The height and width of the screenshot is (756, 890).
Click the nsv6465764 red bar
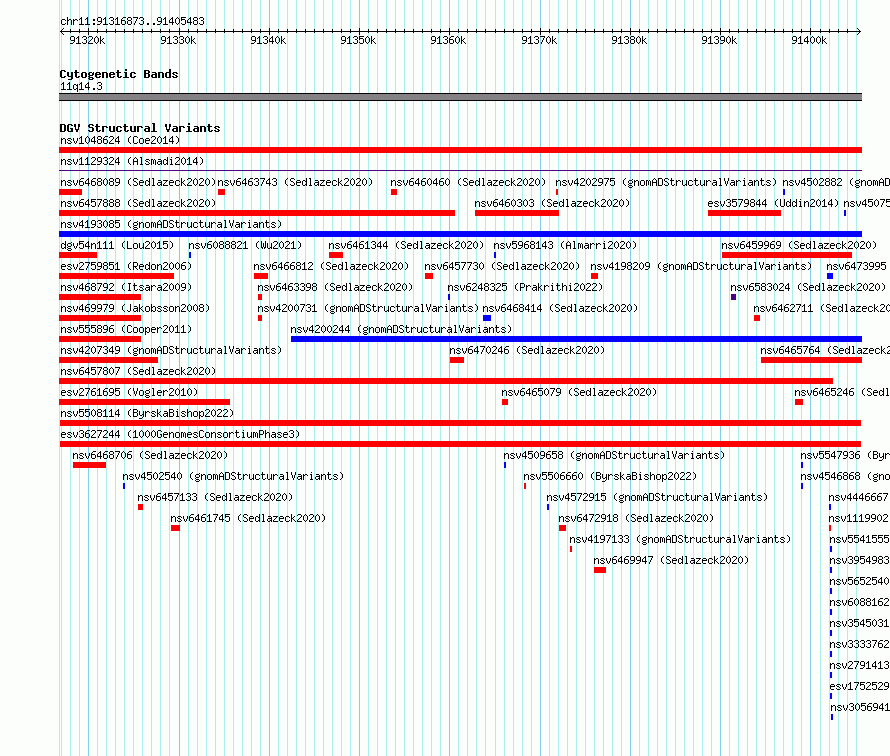[x=811, y=360]
